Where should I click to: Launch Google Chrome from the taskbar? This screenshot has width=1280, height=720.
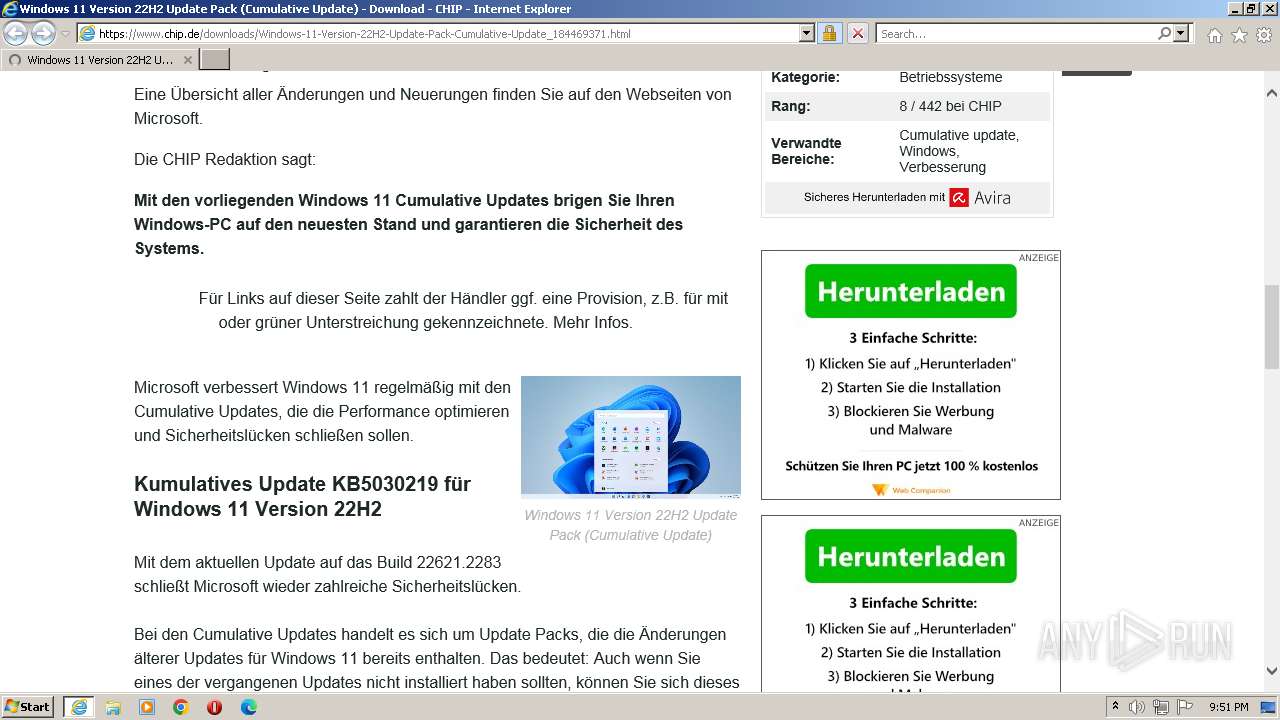point(181,707)
